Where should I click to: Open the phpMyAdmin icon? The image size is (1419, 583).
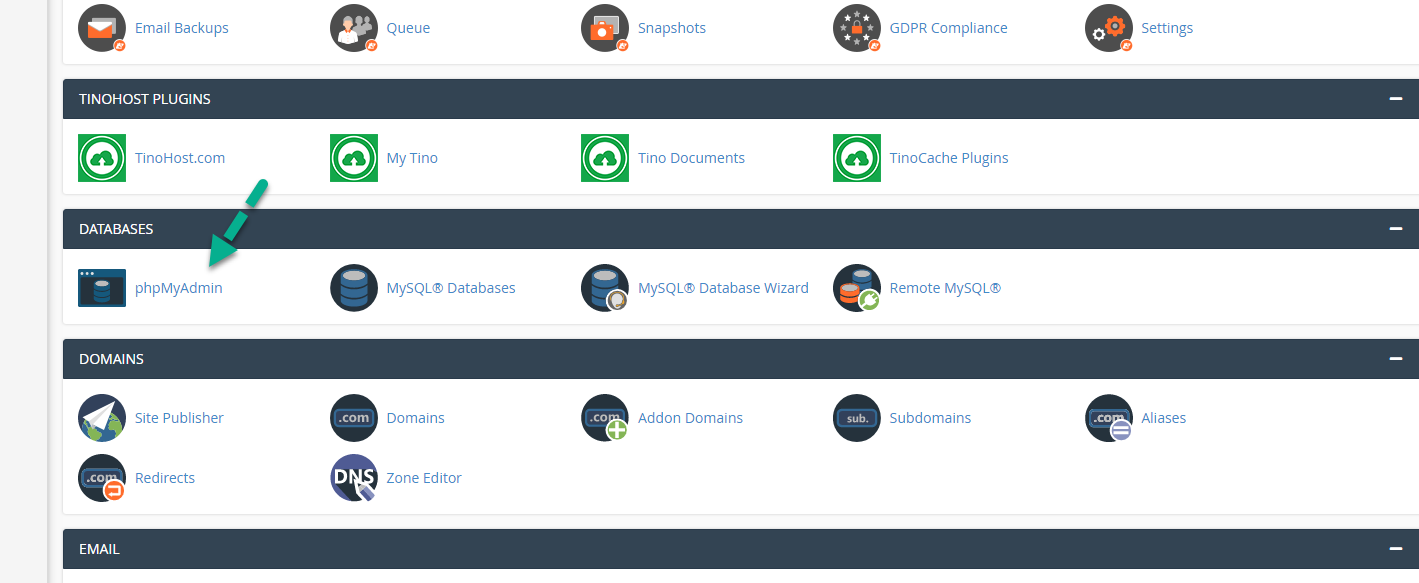(x=102, y=288)
